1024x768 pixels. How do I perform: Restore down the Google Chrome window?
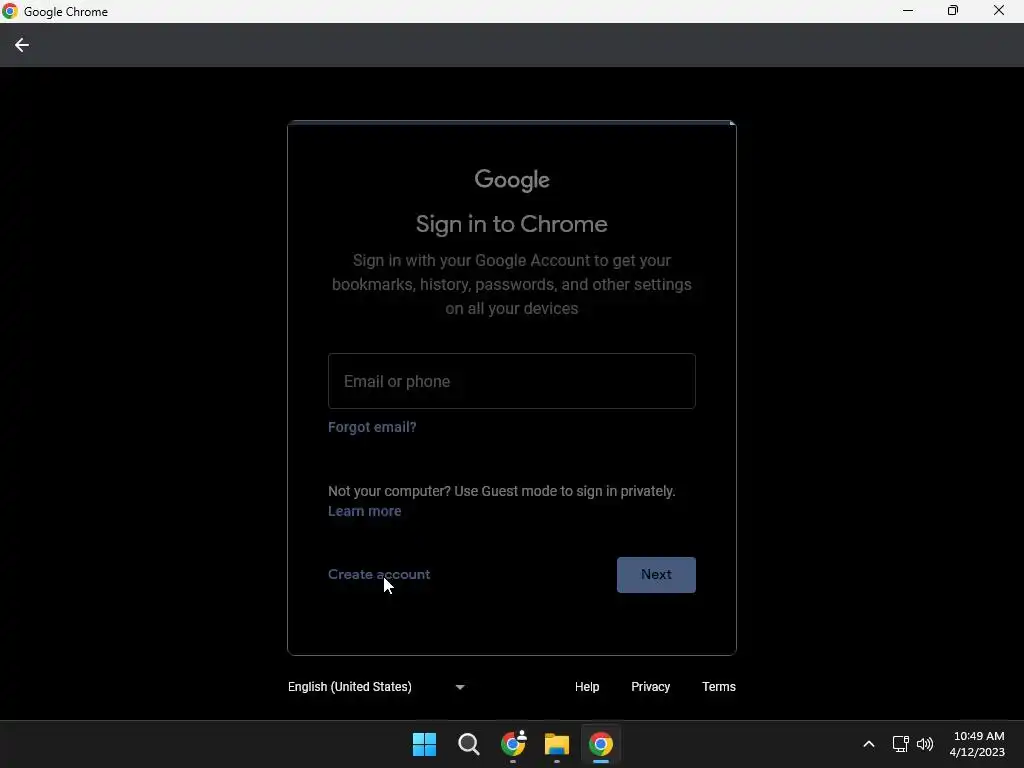(x=953, y=10)
